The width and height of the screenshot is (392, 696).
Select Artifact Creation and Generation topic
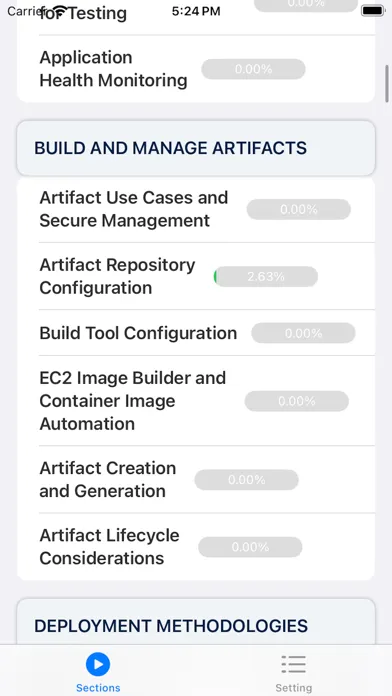[x=196, y=479]
